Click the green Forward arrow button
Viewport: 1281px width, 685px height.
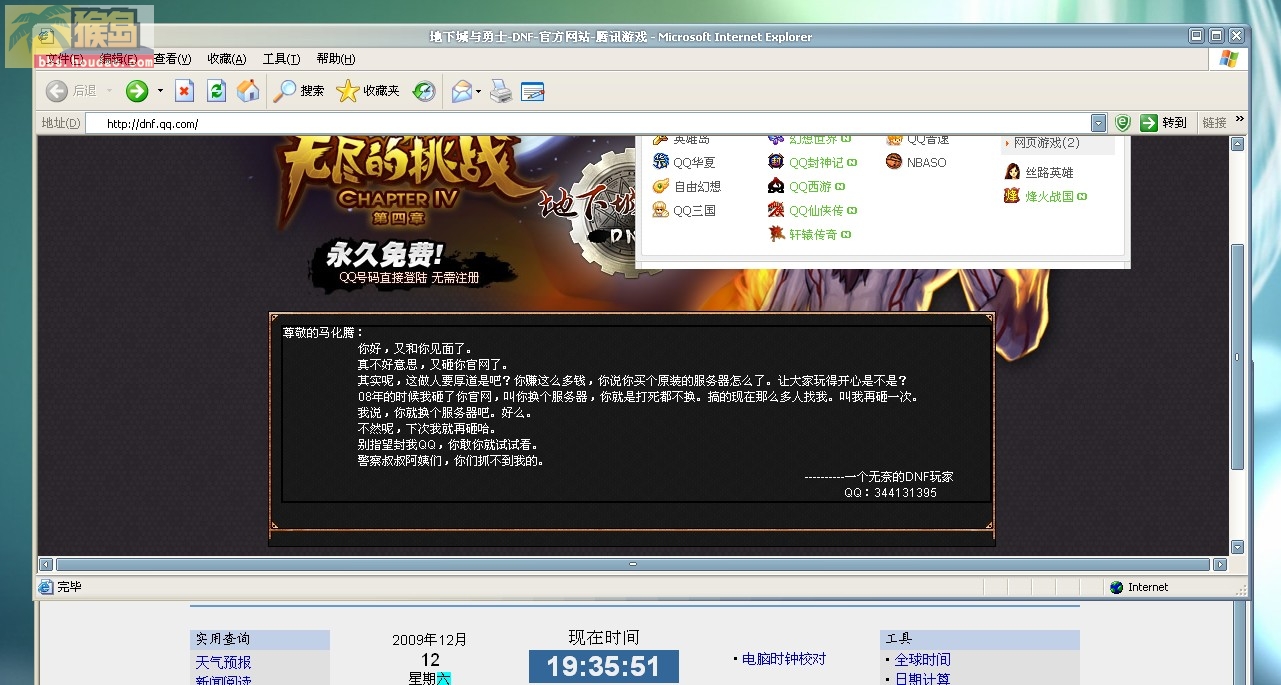[137, 91]
